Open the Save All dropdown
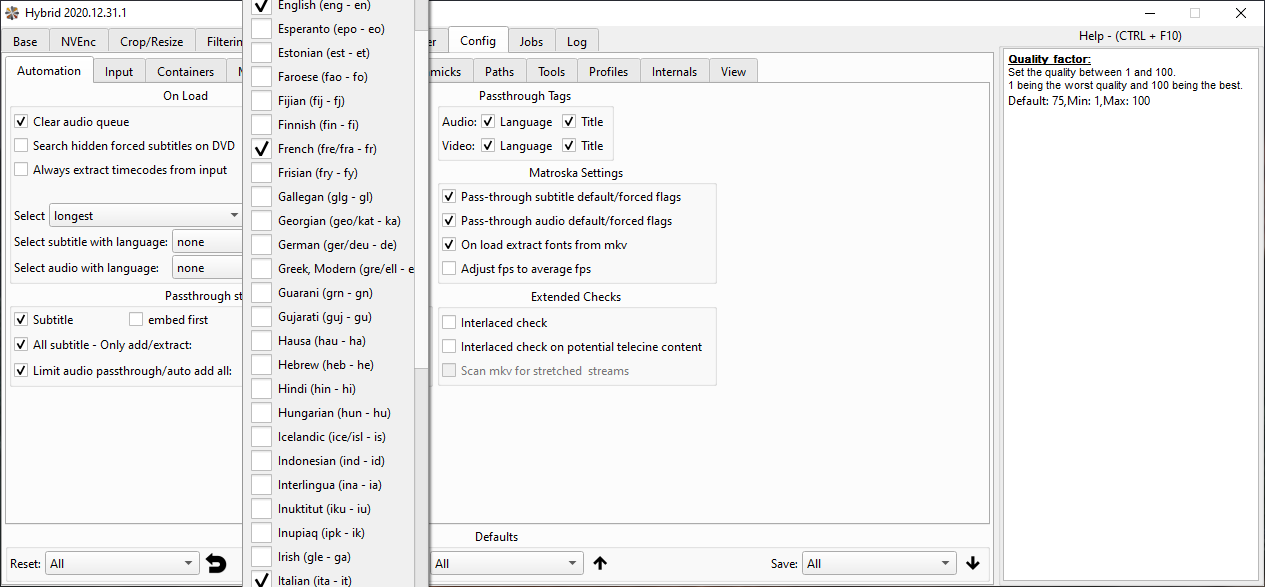This screenshot has width=1265, height=587. [x=879, y=564]
